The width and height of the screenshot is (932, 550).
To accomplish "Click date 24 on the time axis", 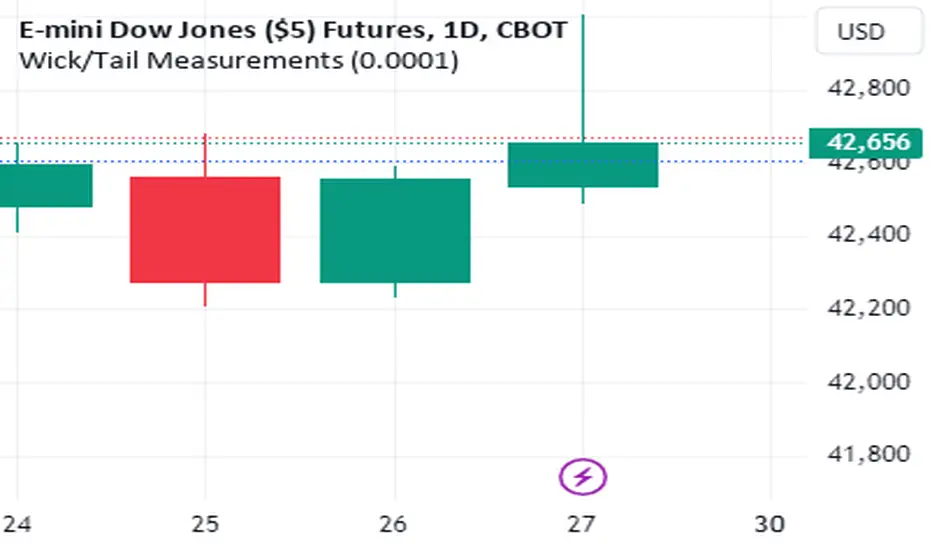I will pyautogui.click(x=16, y=523).
